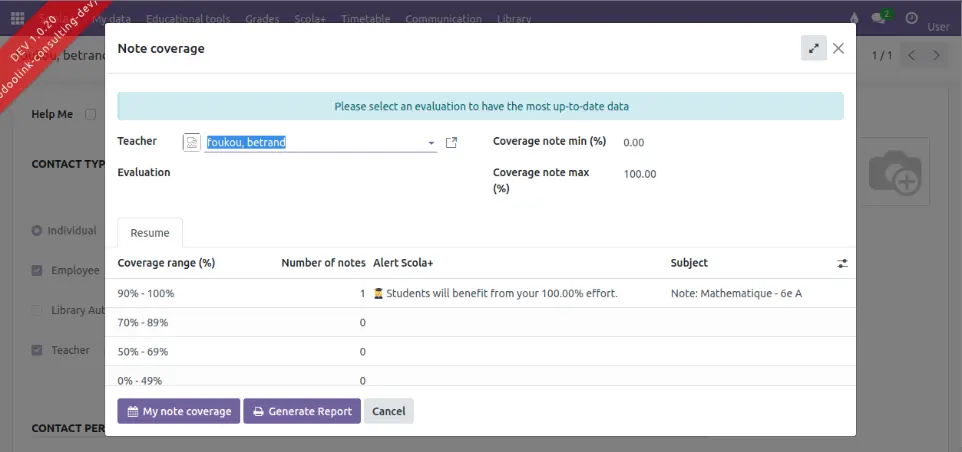Open the Communication menu
Image resolution: width=962 pixels, height=452 pixels.
[441, 18]
